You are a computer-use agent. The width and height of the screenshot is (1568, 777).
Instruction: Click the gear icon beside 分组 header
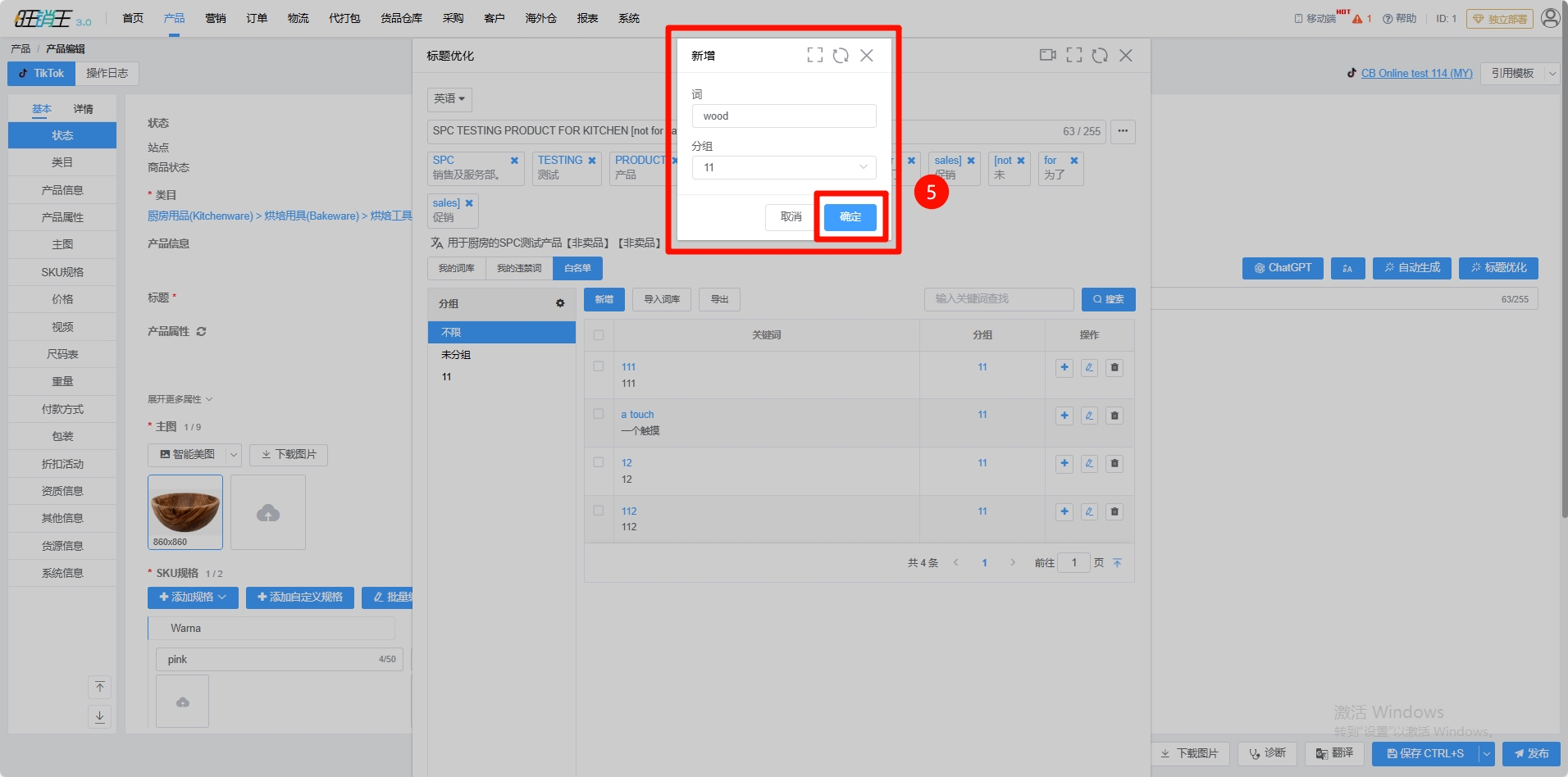click(560, 303)
